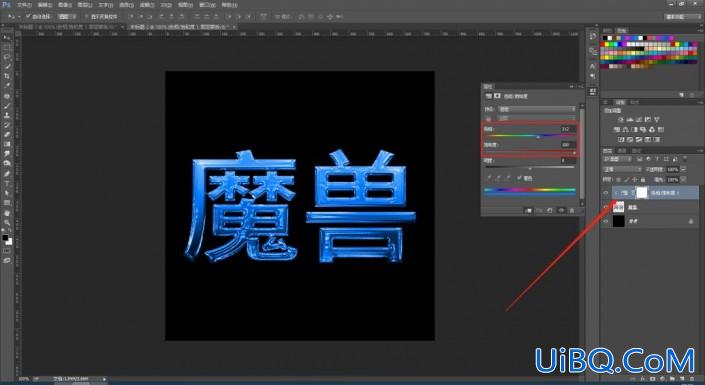Toggle the Colorize (着色) checkbox

(519, 179)
